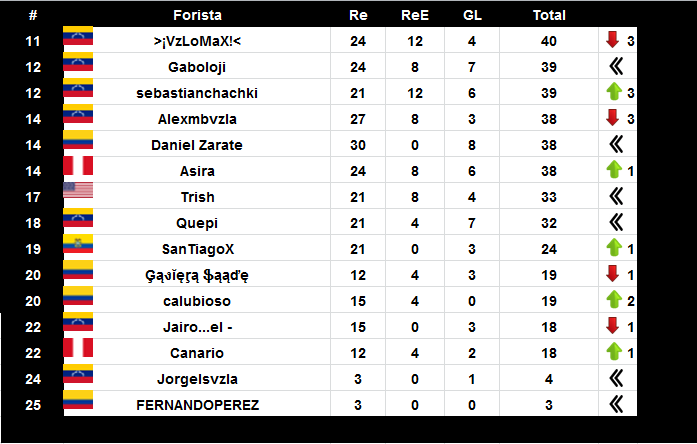Click the ReE column header
The height and width of the screenshot is (444, 697).
click(415, 15)
